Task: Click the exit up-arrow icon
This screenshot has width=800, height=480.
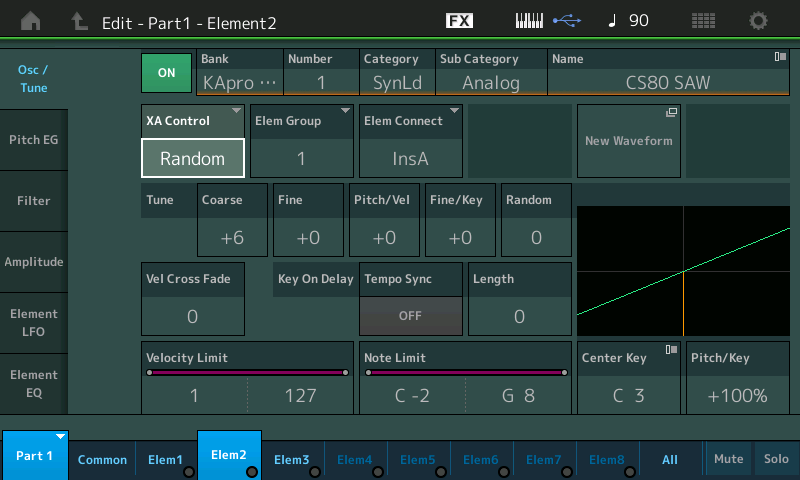Action: (79, 21)
